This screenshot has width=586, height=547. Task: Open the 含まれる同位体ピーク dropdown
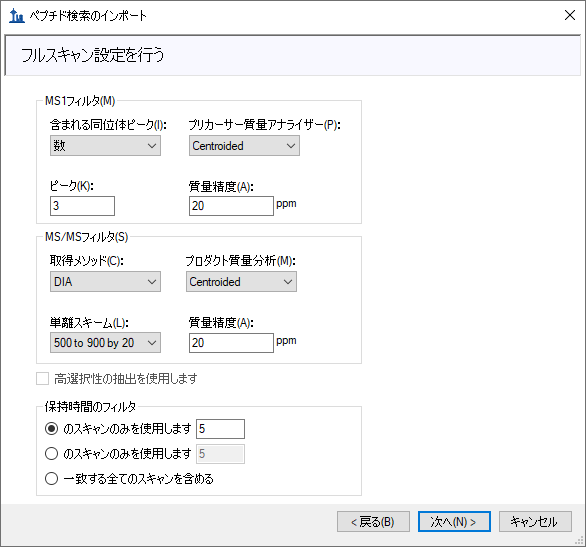coord(105,146)
